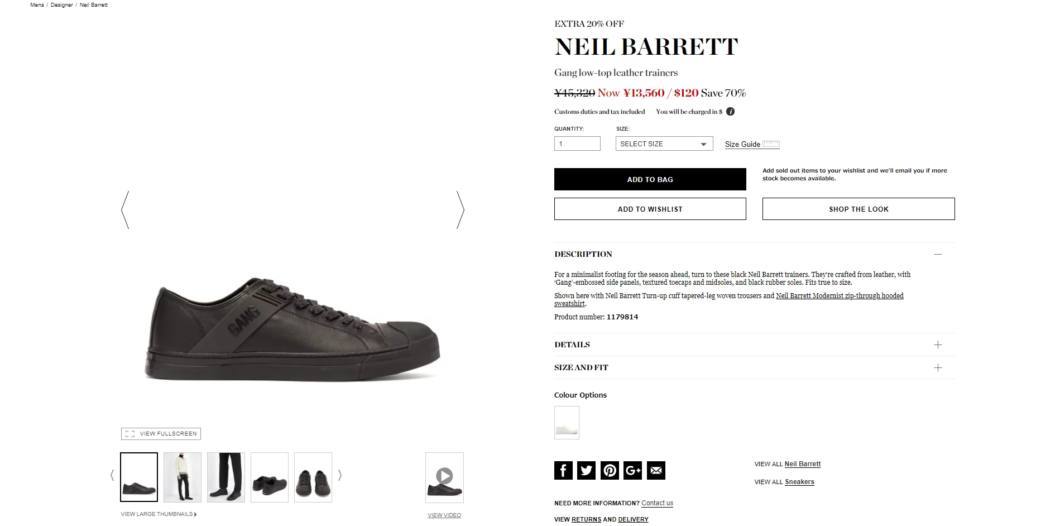Show previous product image with left arrow
Screen dimensions: 1060x526
tap(125, 210)
